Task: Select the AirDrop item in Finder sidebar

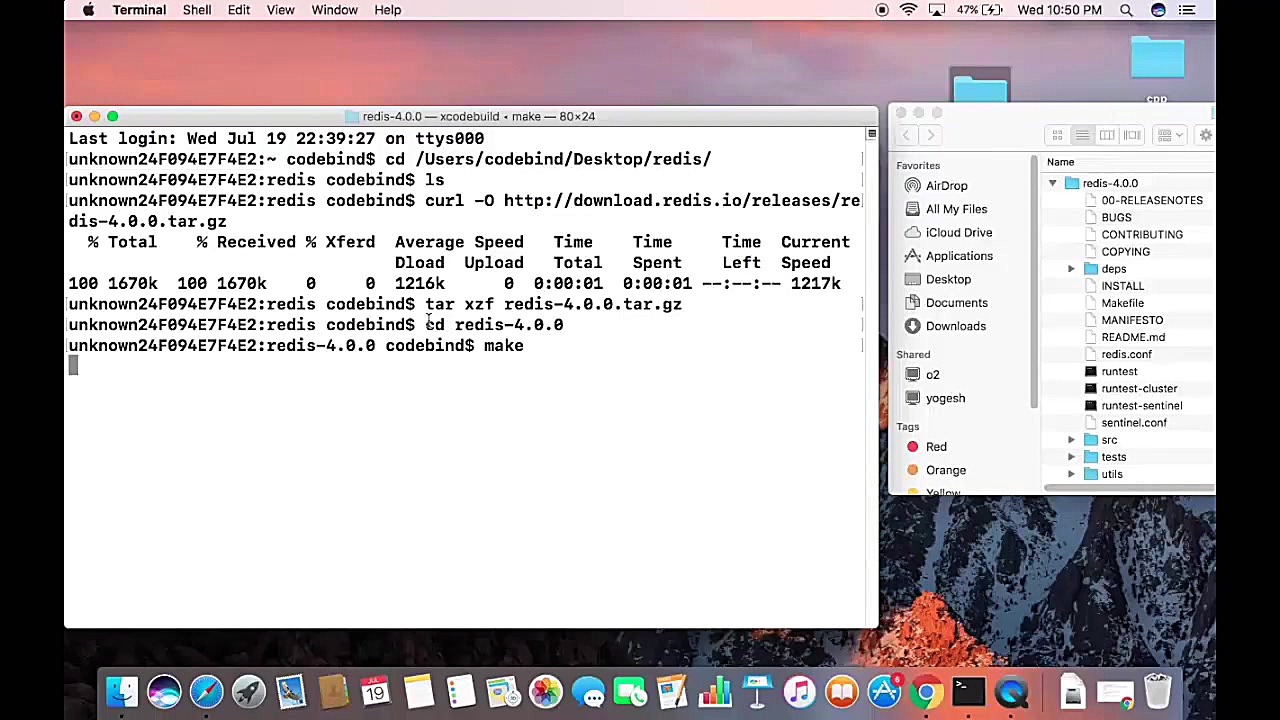Action: 946,185
